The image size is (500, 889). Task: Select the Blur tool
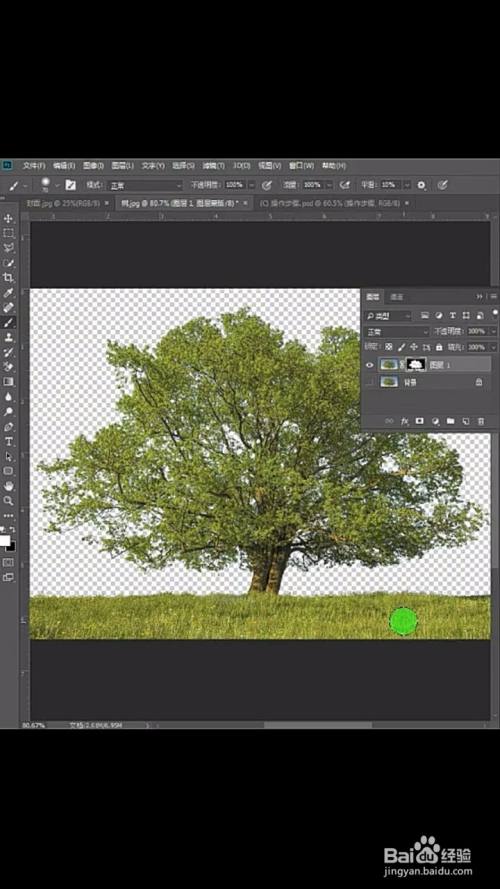click(x=9, y=397)
